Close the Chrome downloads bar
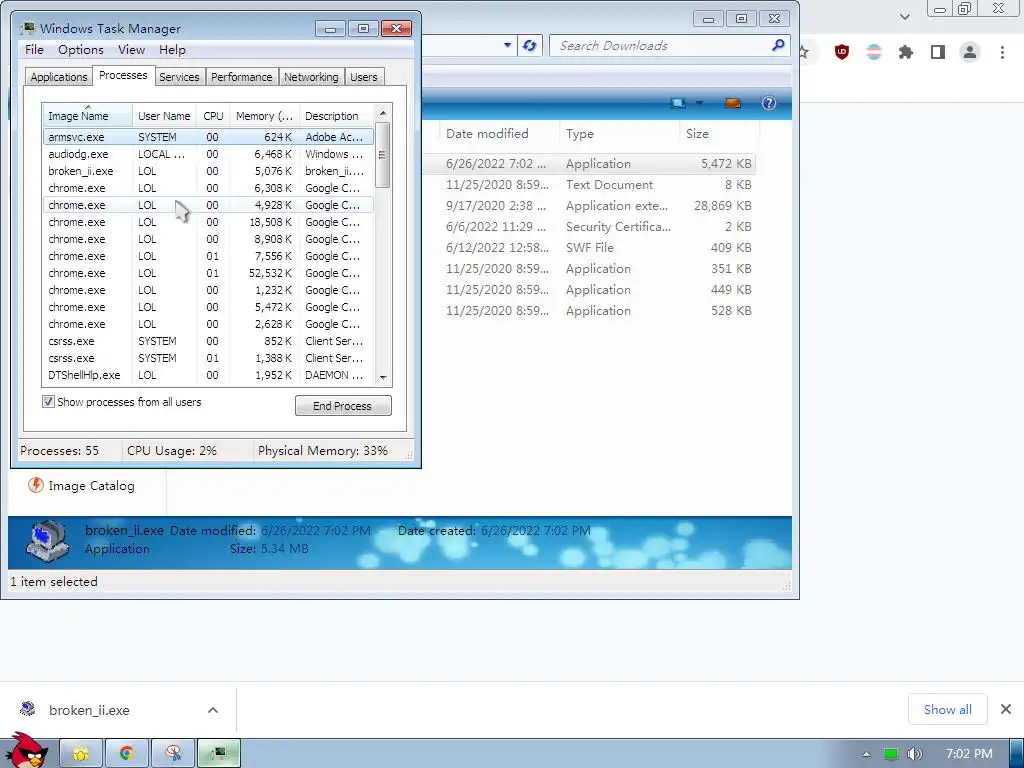1024x768 pixels. click(x=1006, y=709)
